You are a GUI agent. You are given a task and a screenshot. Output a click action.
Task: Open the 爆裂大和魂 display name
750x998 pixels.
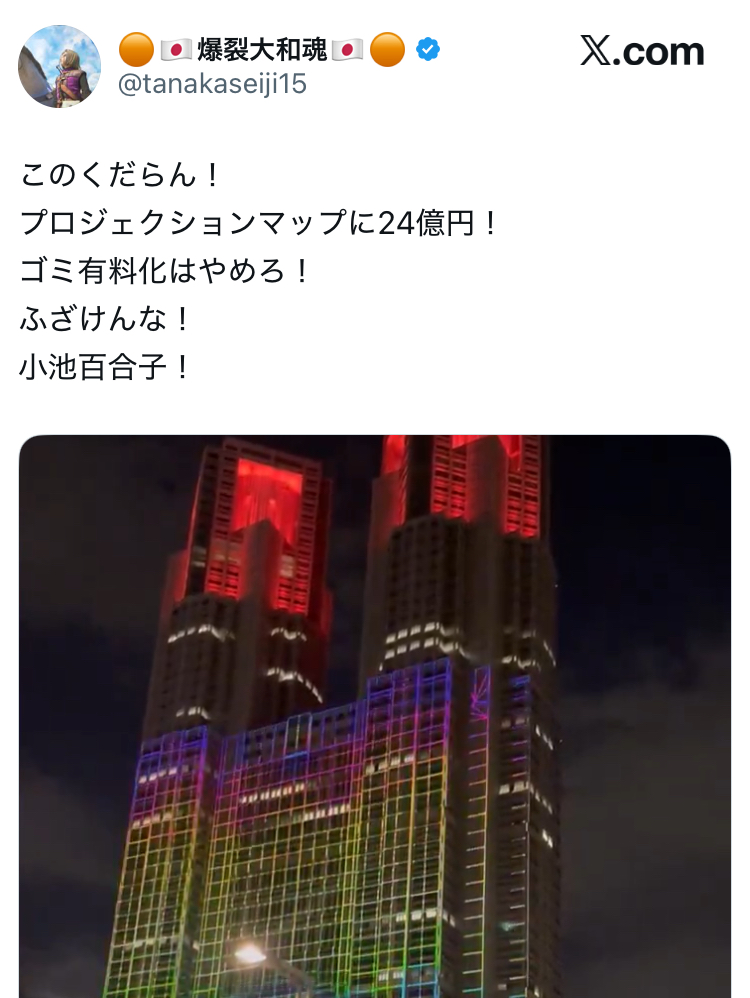click(x=262, y=50)
